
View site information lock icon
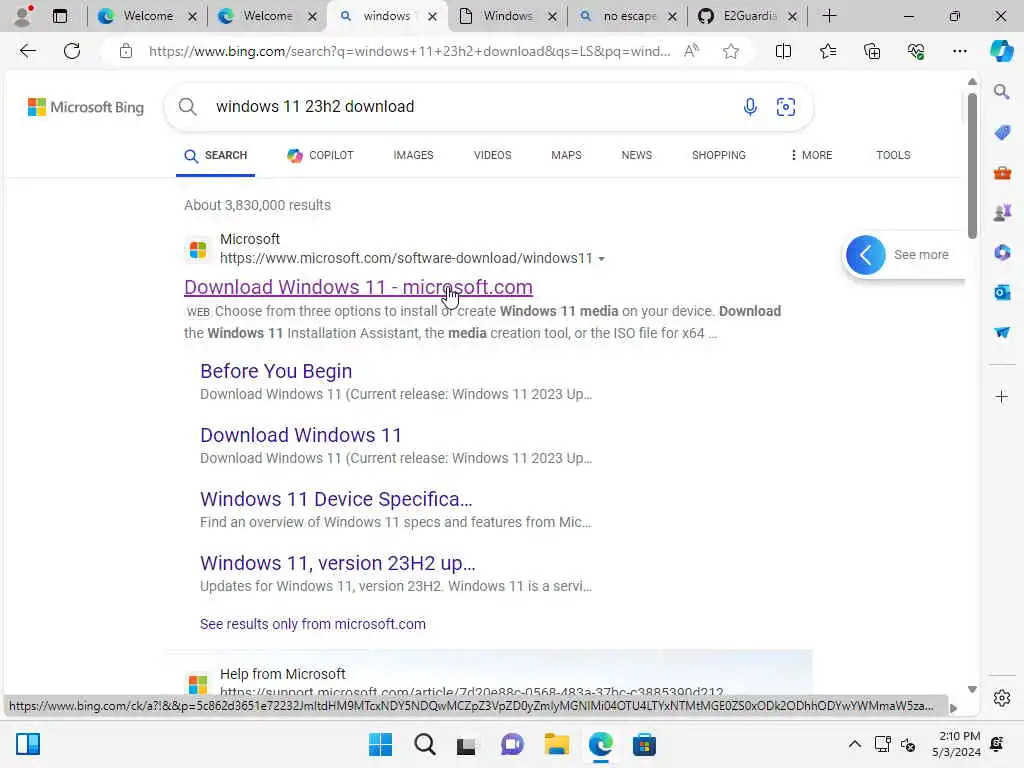point(126,51)
